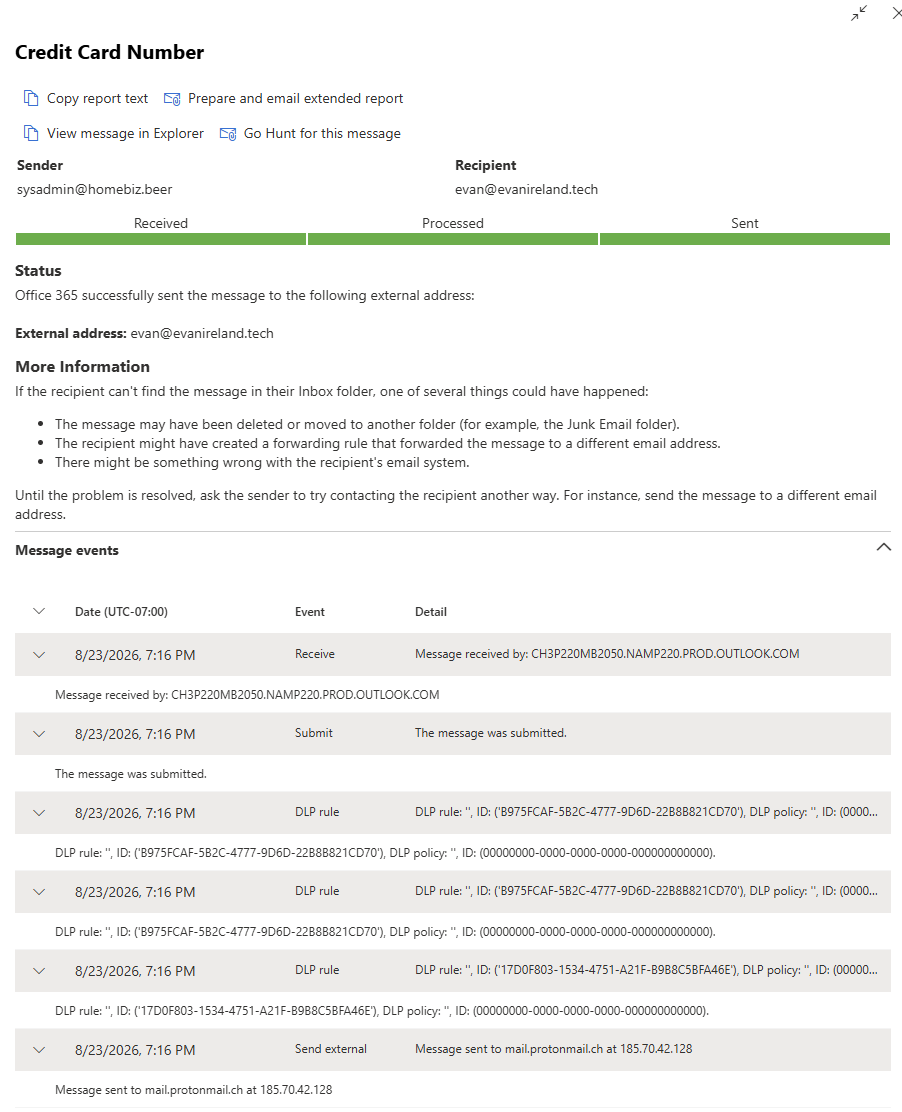Click the Date (UTC-07:00) column header

[121, 611]
